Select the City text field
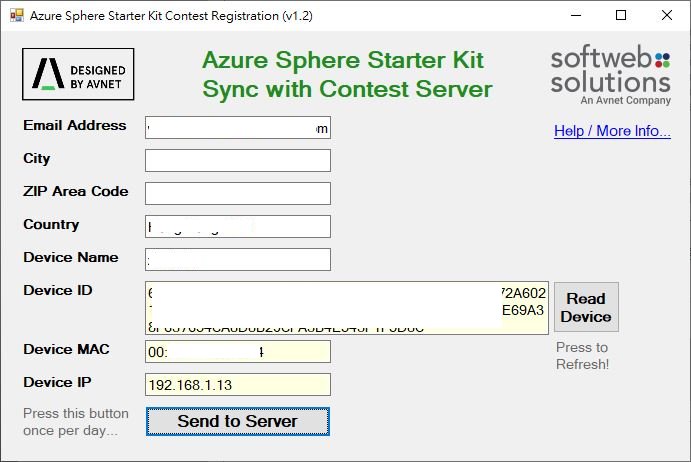Image resolution: width=691 pixels, height=462 pixels. coord(238,160)
